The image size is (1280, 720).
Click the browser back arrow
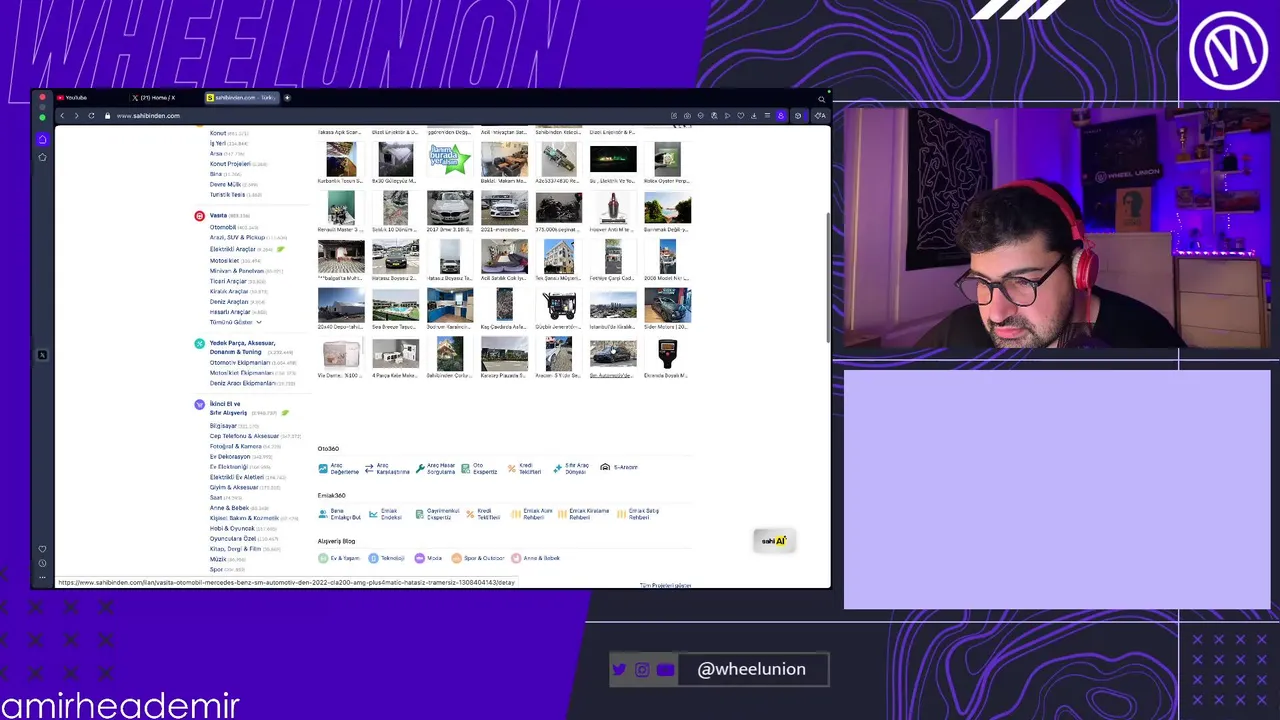[x=62, y=116]
